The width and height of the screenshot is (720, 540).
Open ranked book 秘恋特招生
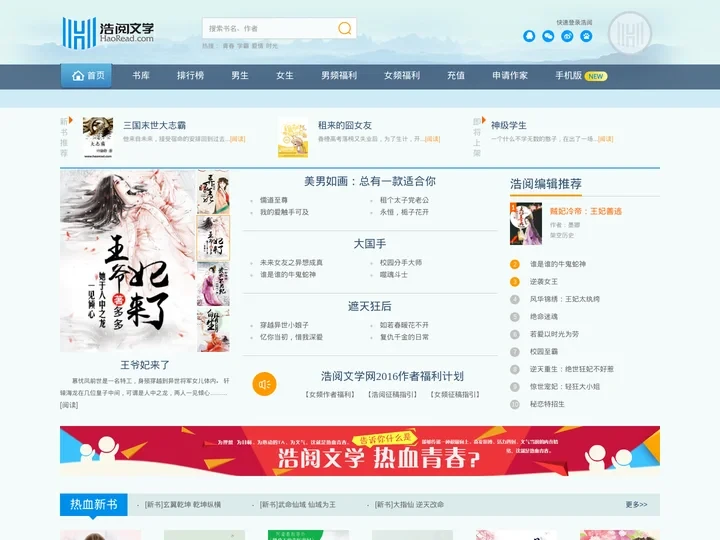(x=547, y=404)
